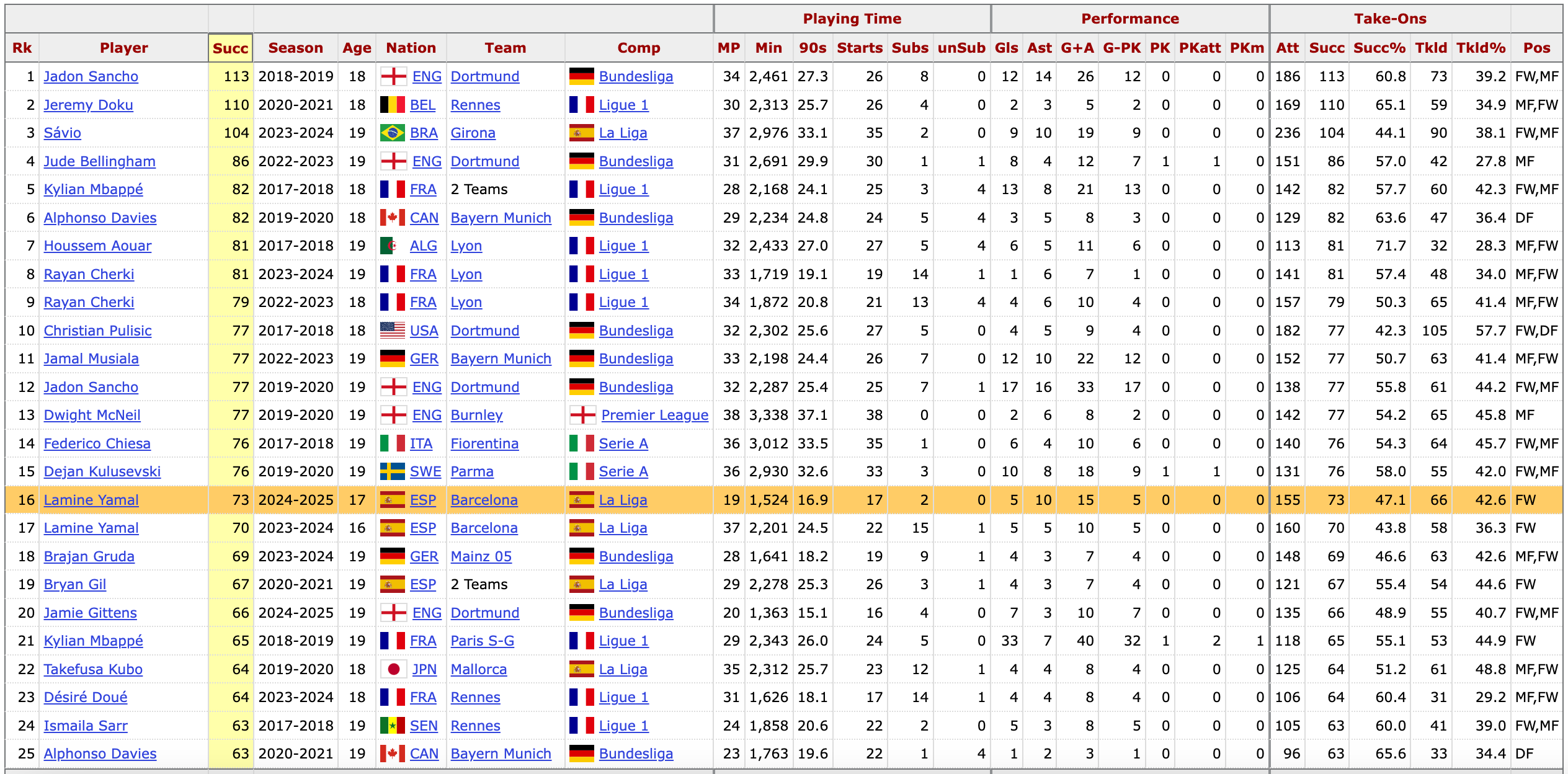Sort table by Age column header
Viewport: 1568px width, 774px height.
click(x=357, y=48)
